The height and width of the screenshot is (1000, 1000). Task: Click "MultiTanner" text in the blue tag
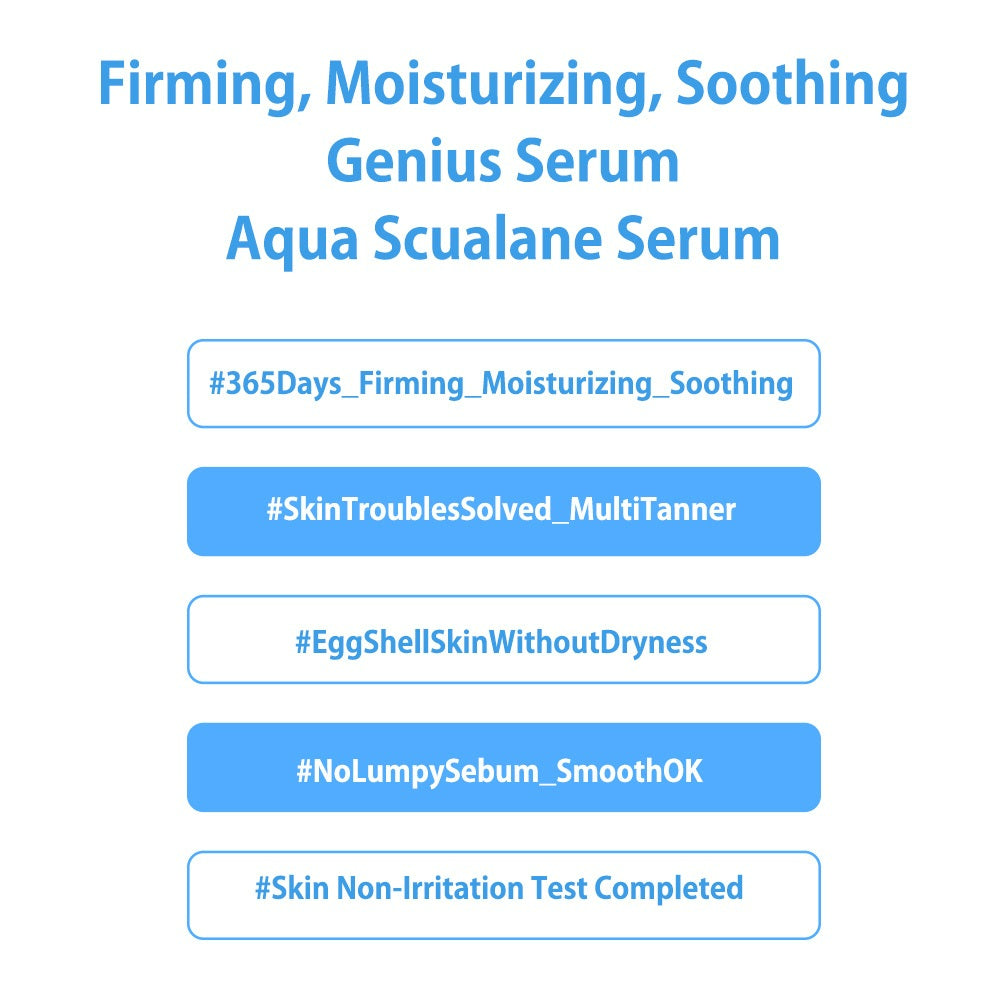(x=652, y=511)
